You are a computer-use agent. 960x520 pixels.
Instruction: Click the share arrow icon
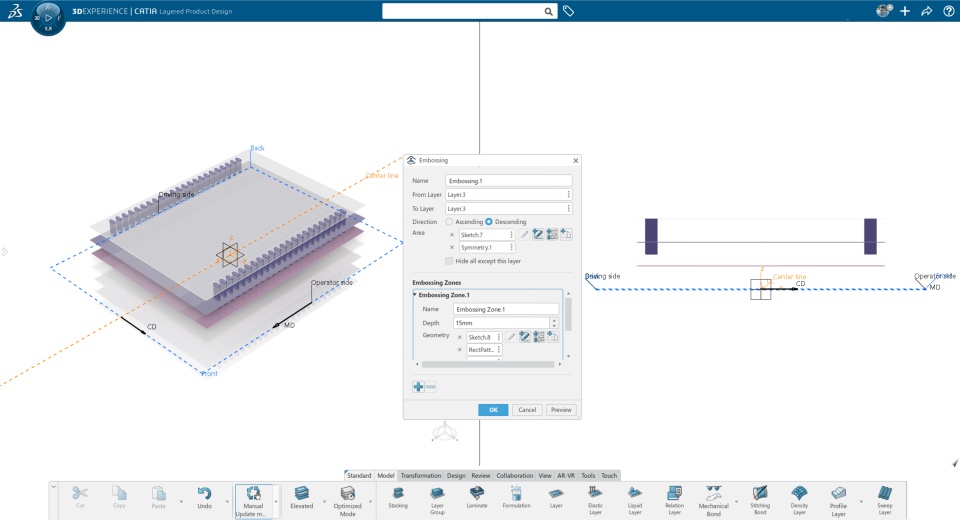[x=926, y=11]
